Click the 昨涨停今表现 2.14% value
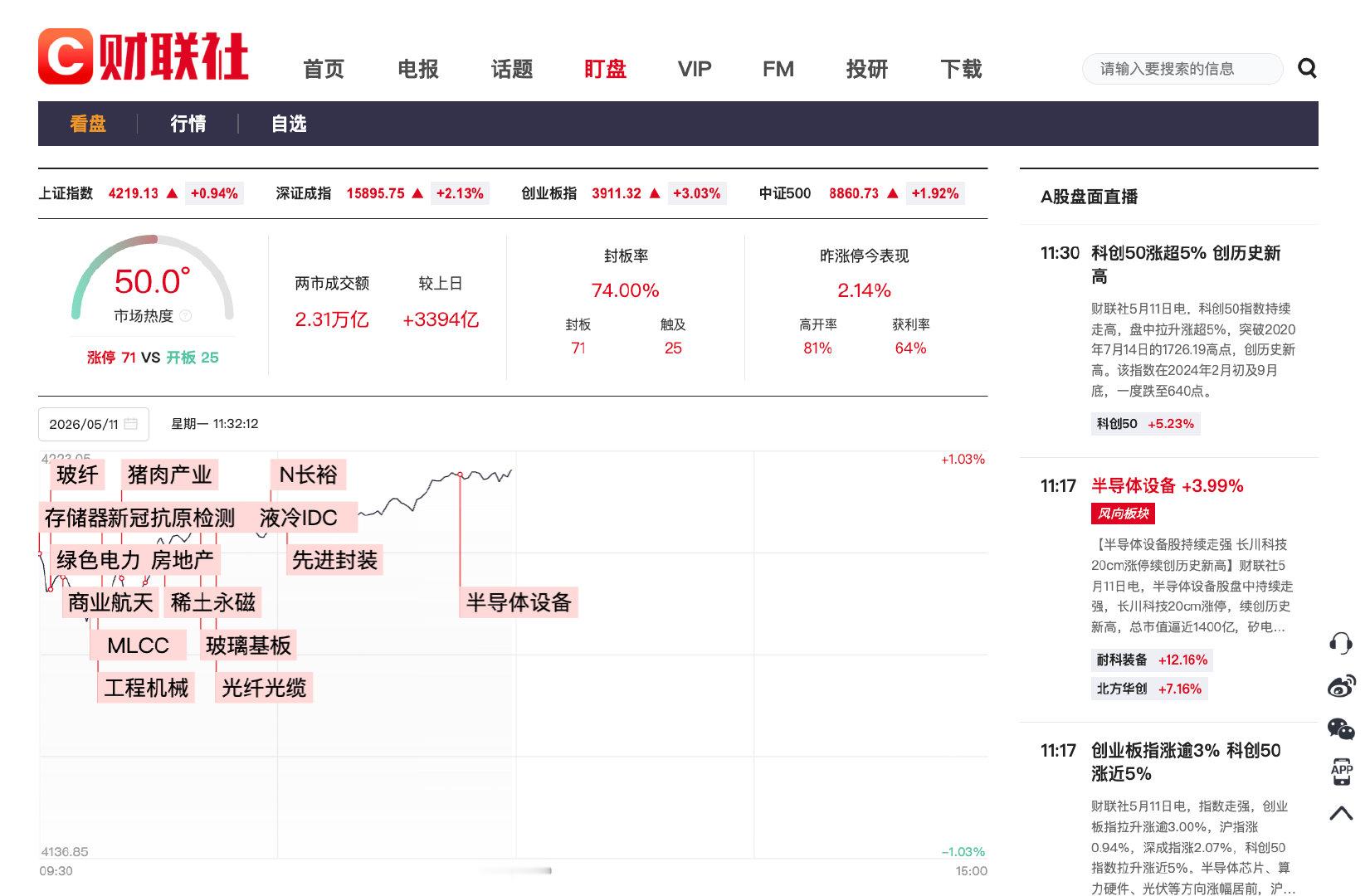Image resolution: width=1370 pixels, height=896 pixels. [x=864, y=290]
